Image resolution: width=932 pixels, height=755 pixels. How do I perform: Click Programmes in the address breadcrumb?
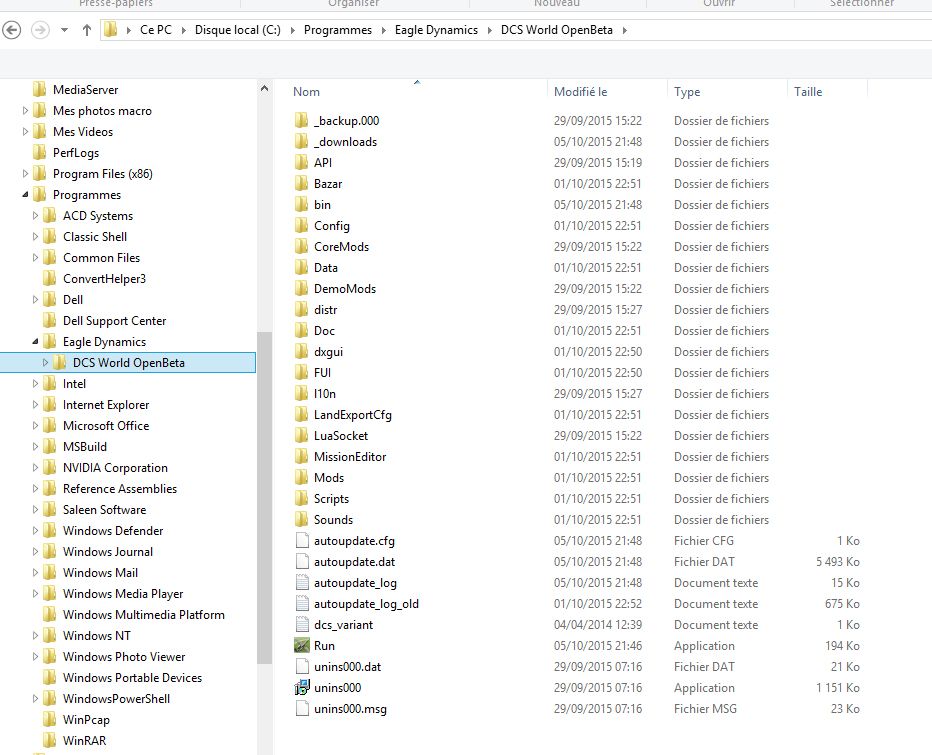[x=337, y=30]
